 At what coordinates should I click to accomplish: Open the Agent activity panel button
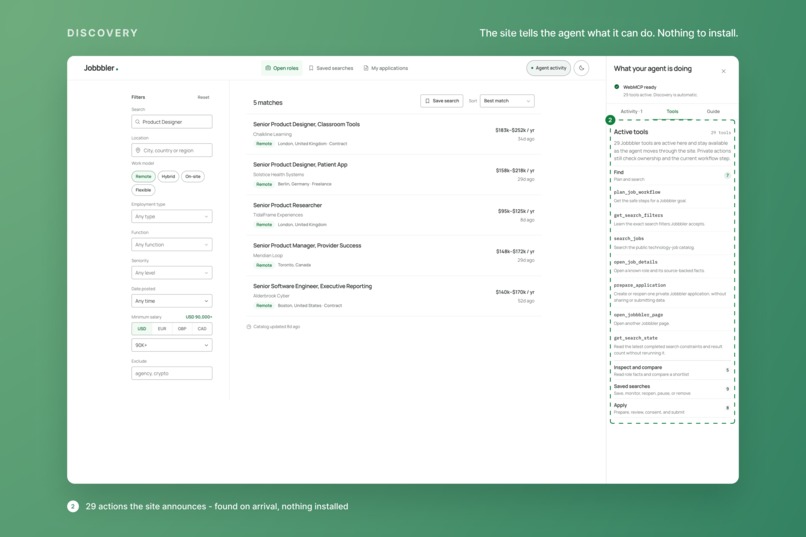pos(548,68)
